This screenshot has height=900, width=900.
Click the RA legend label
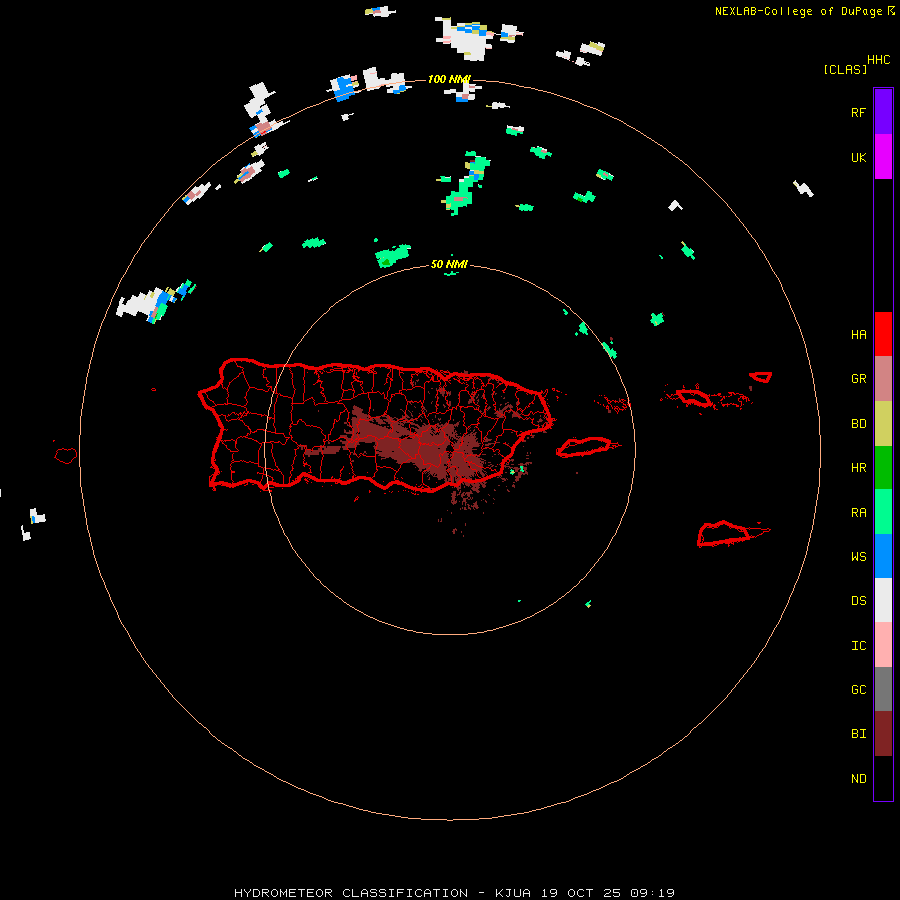(858, 513)
